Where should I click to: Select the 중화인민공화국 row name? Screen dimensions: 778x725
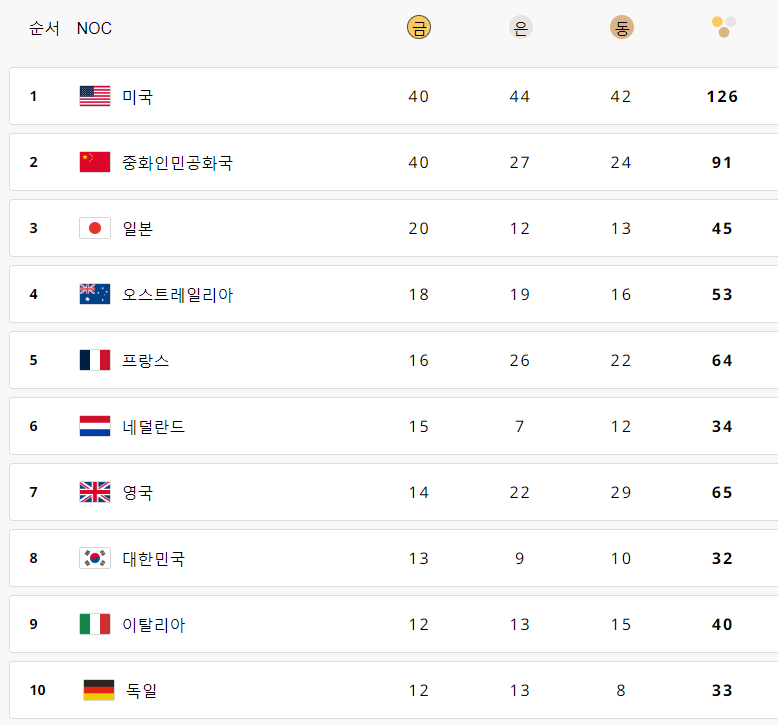click(177, 163)
